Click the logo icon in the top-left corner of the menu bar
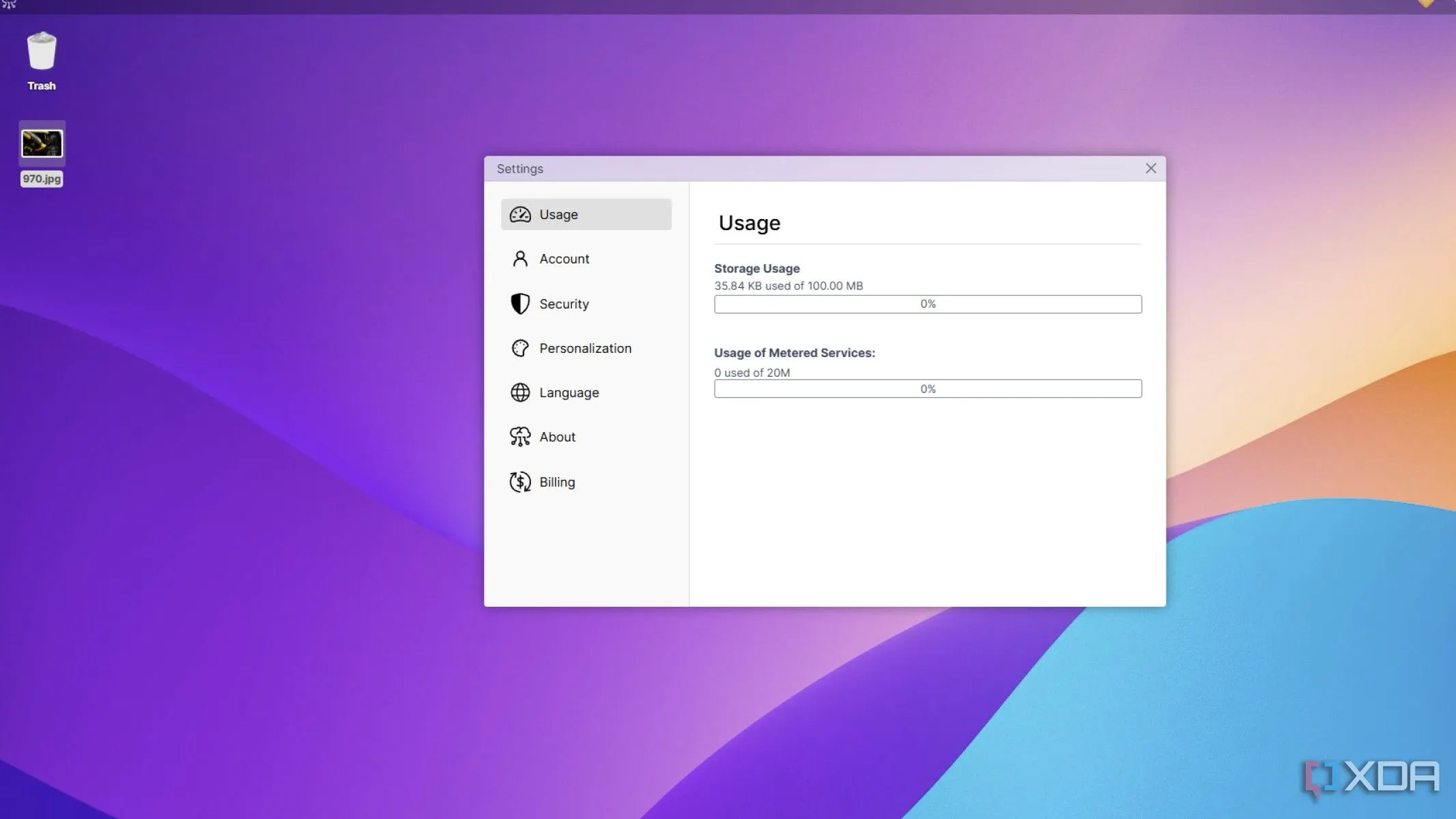Screen dimensions: 1456x819 tap(9, 5)
